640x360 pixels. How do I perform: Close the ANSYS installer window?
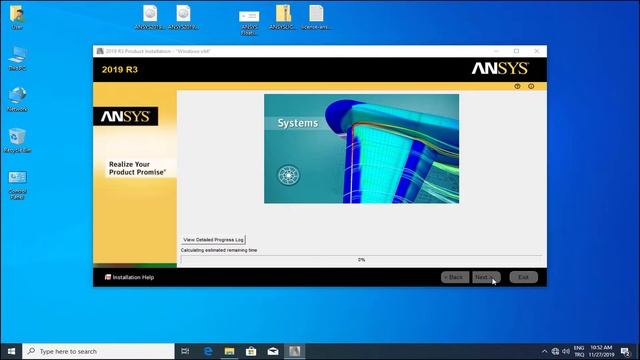click(536, 51)
